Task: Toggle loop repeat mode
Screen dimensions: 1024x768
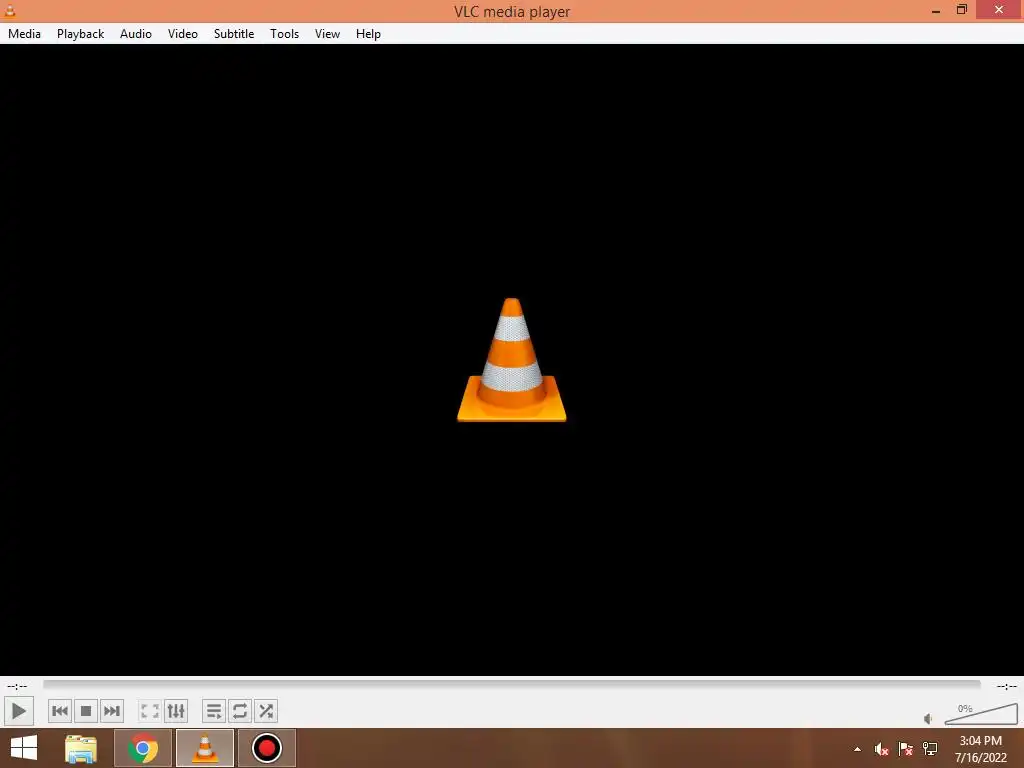Action: 240,711
